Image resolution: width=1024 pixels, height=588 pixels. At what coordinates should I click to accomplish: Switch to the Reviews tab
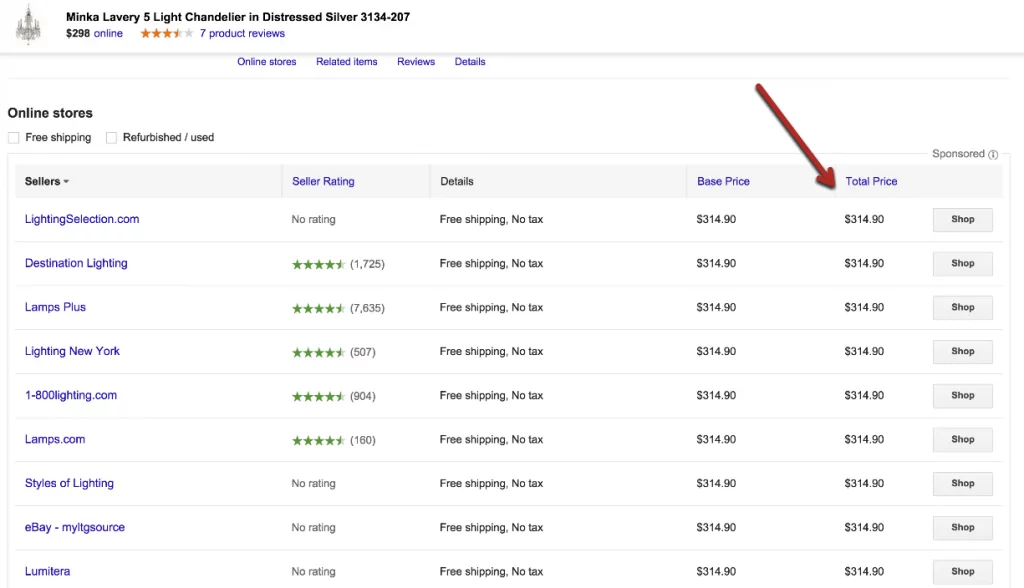coord(415,61)
